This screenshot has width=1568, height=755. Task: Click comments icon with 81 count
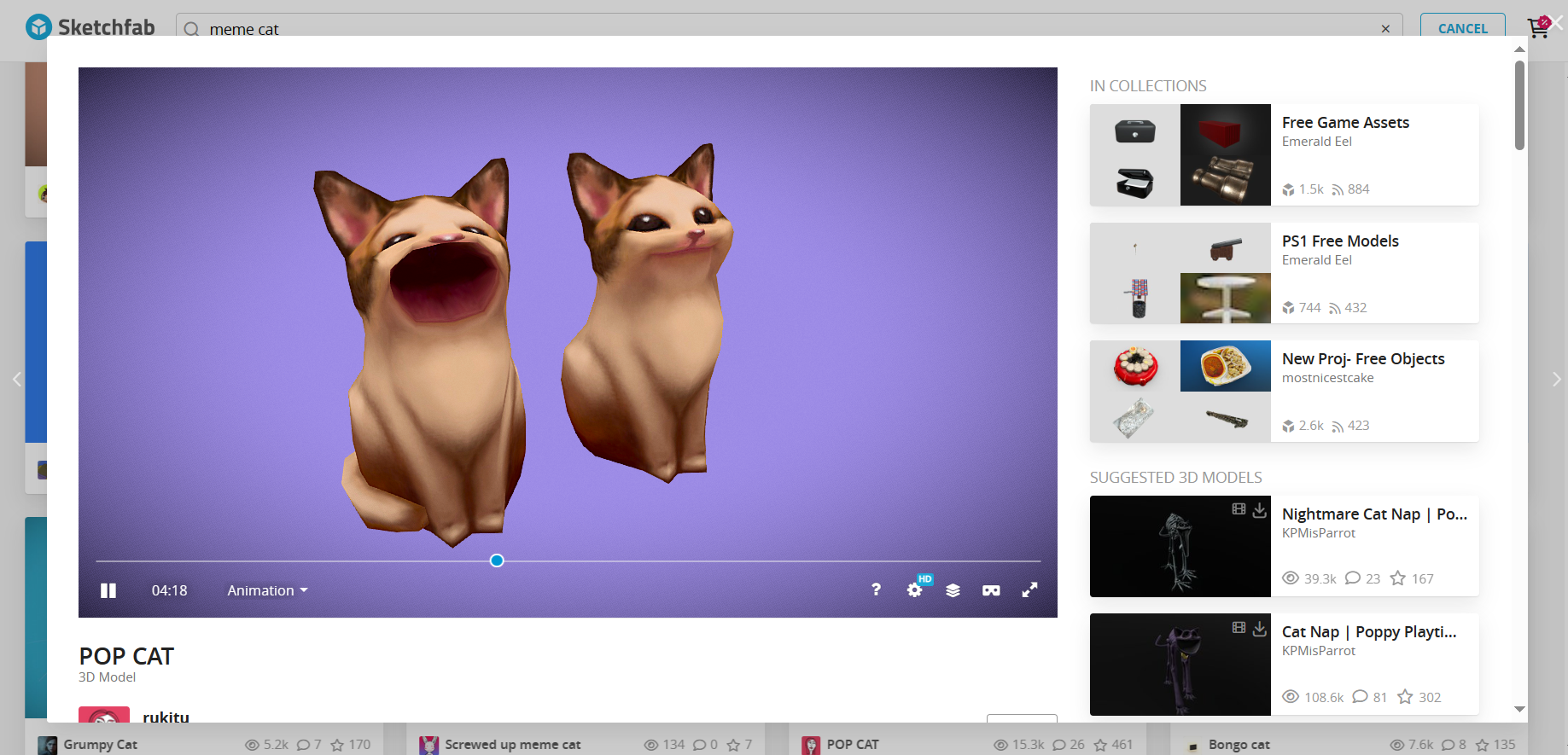tap(1360, 697)
